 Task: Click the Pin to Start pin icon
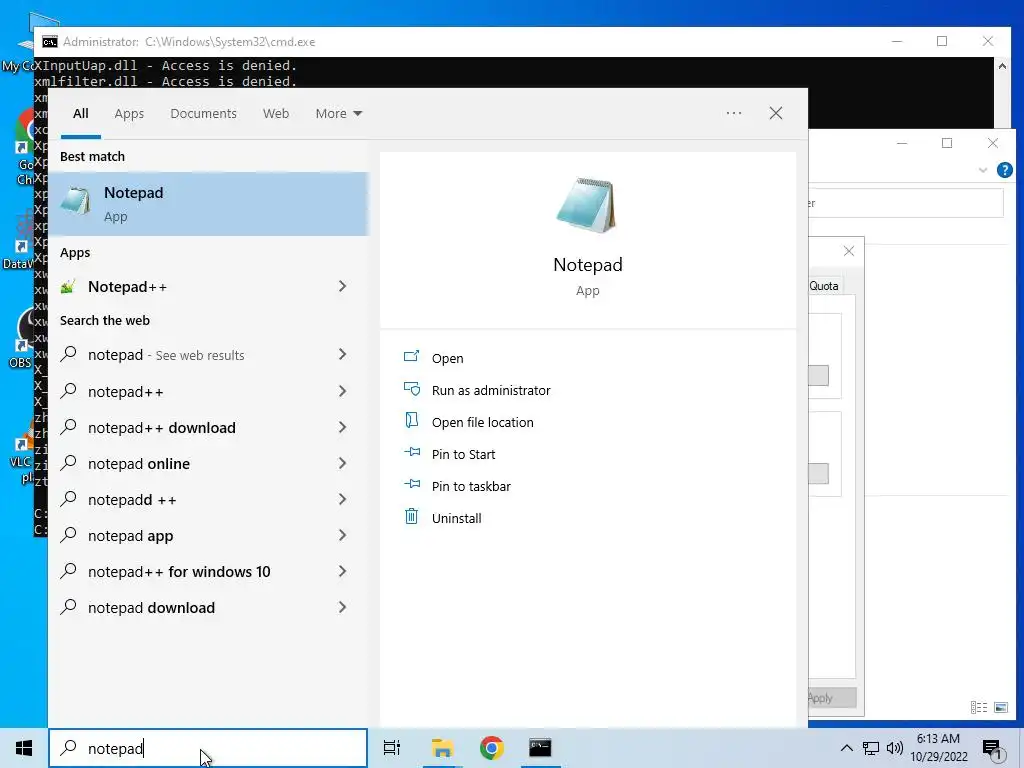click(x=411, y=452)
